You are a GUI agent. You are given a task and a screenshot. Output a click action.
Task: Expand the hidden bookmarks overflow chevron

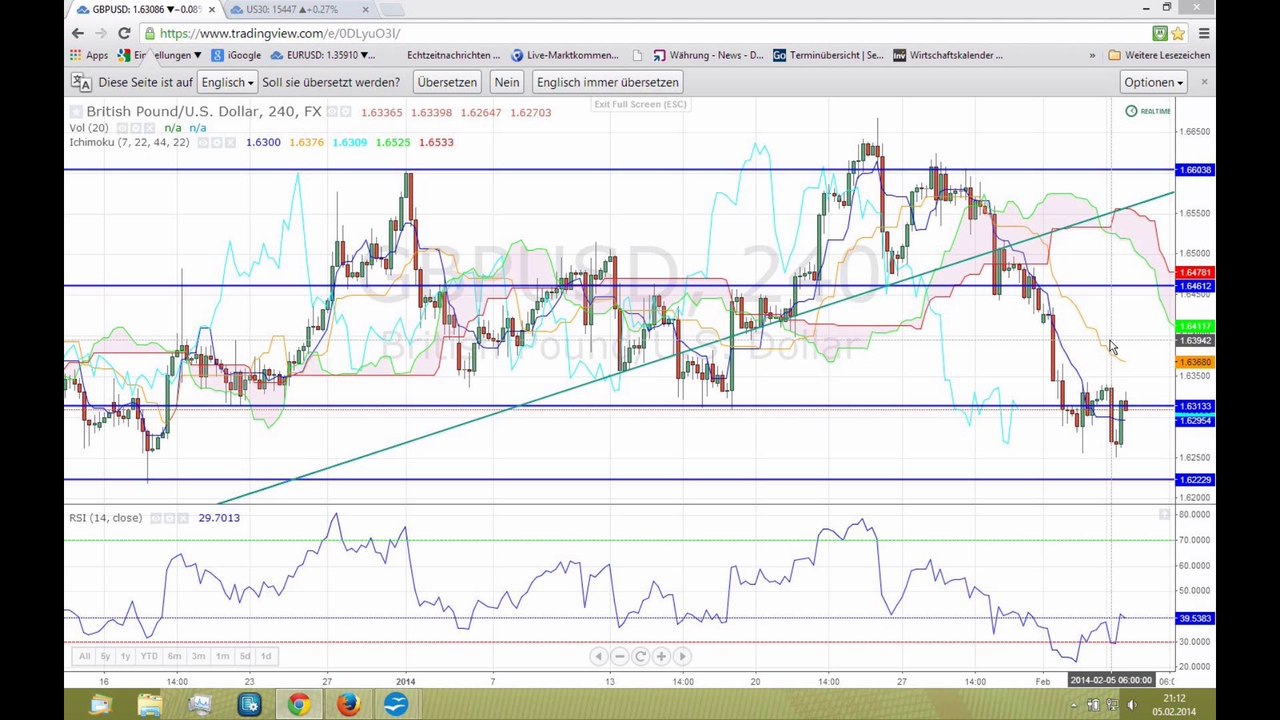point(1092,55)
